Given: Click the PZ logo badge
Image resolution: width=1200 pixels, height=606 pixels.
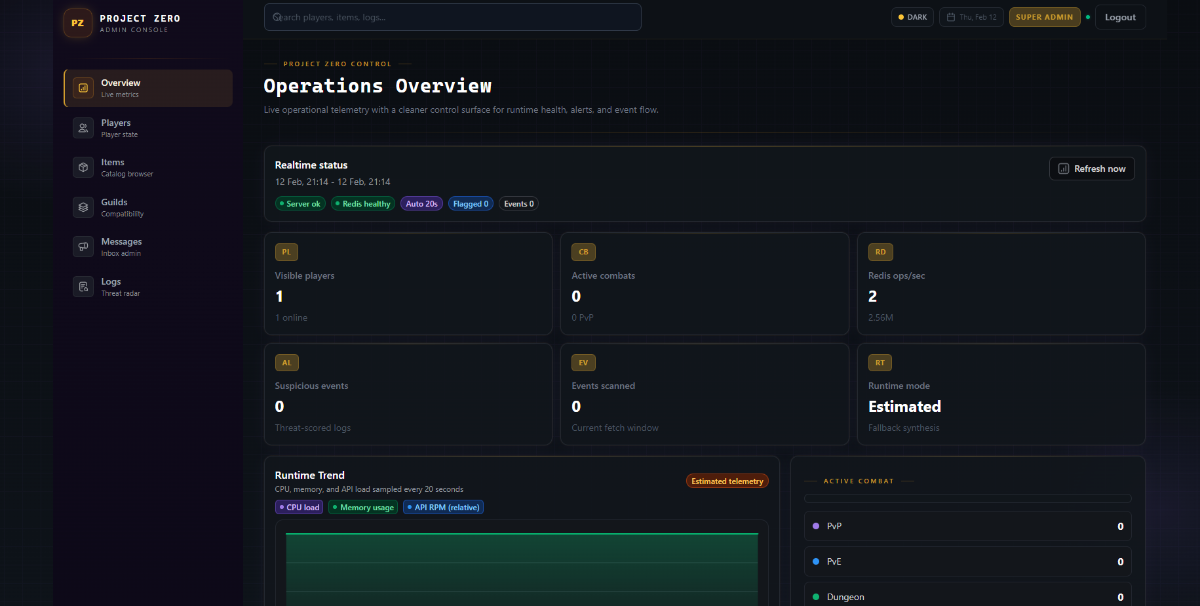Looking at the screenshot, I should click(78, 22).
